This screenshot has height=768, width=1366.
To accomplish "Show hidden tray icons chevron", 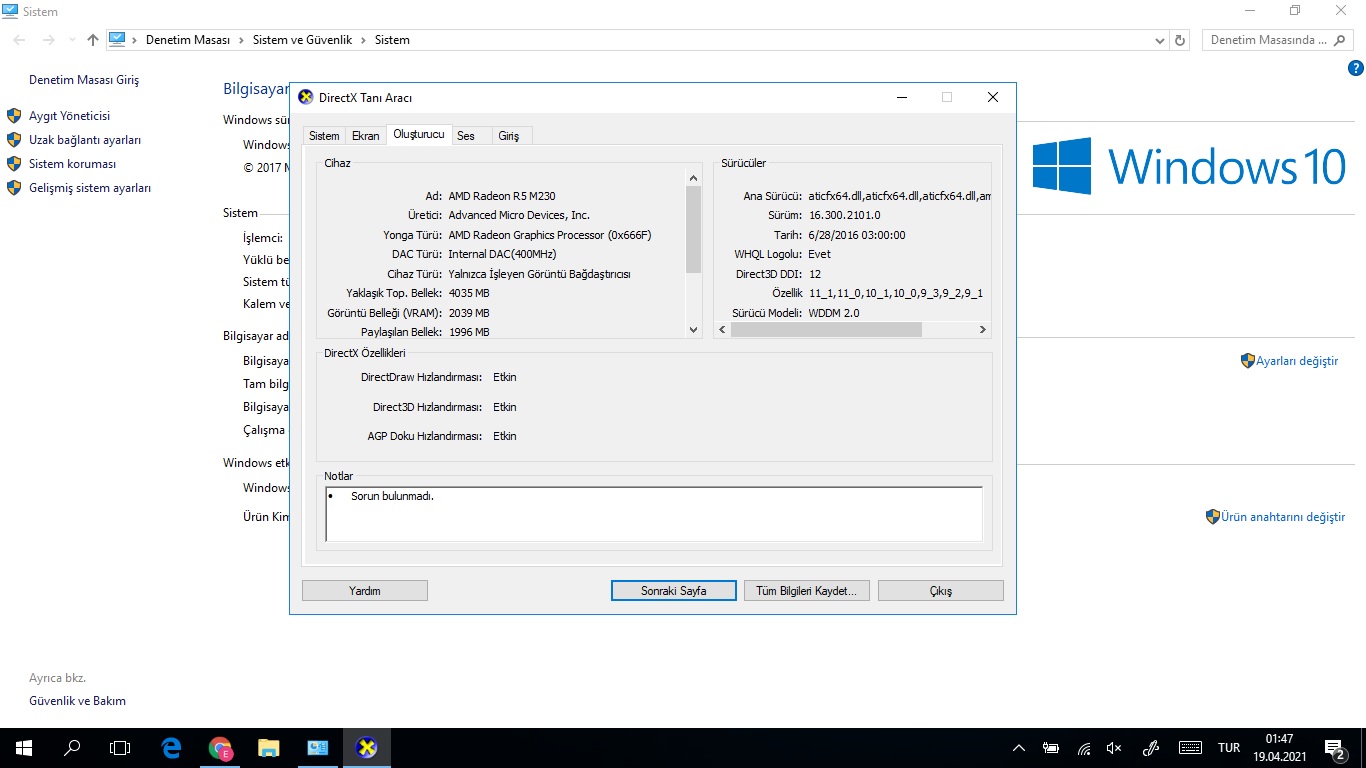I will pyautogui.click(x=1019, y=748).
